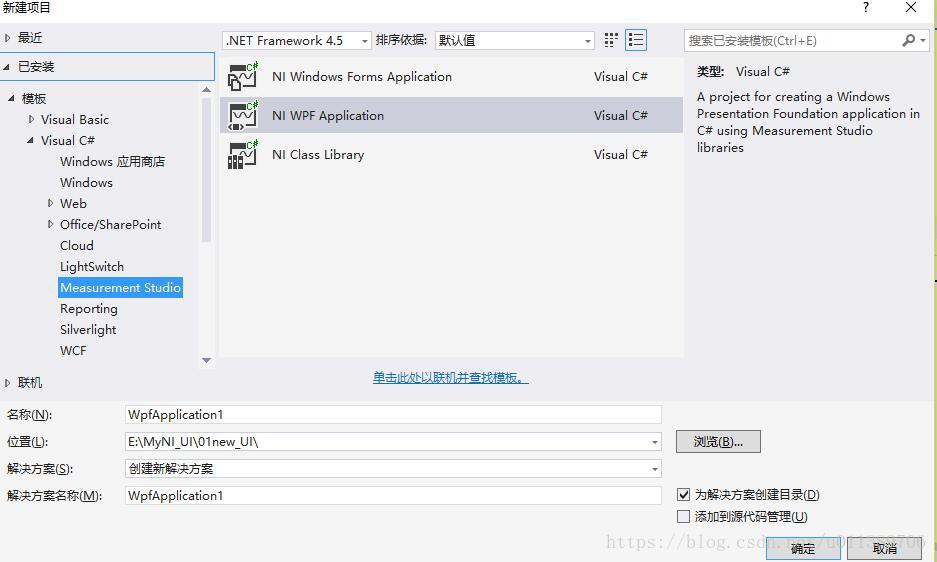This screenshot has width=937, height=562.
Task: Click the template tree scroll up arrow
Action: coord(206,90)
